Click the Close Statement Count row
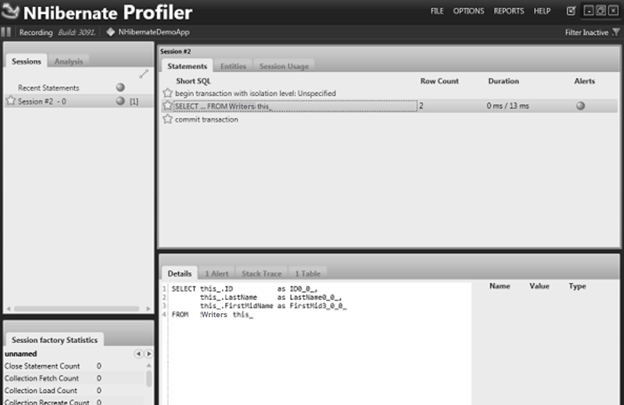 [74, 366]
